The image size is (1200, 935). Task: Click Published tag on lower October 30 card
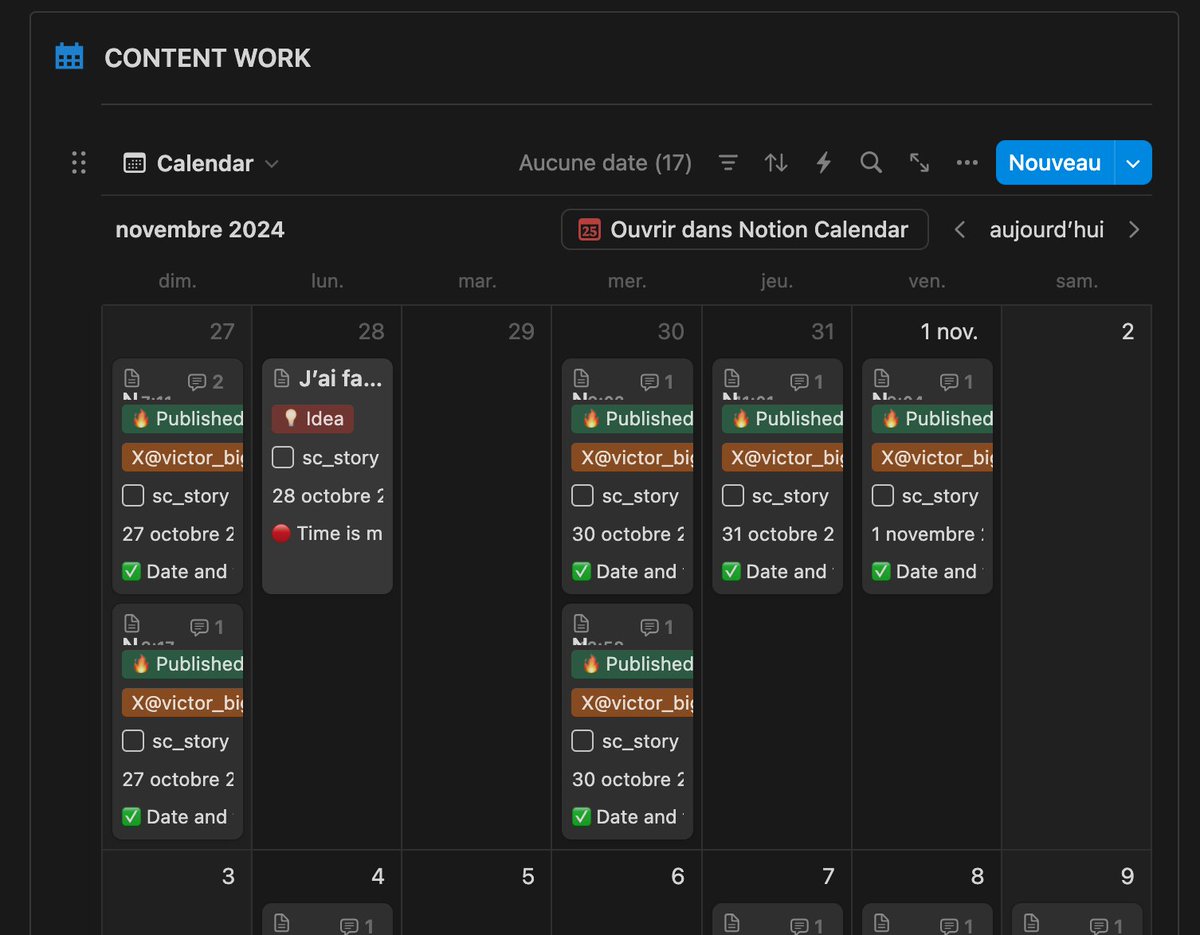(x=632, y=664)
